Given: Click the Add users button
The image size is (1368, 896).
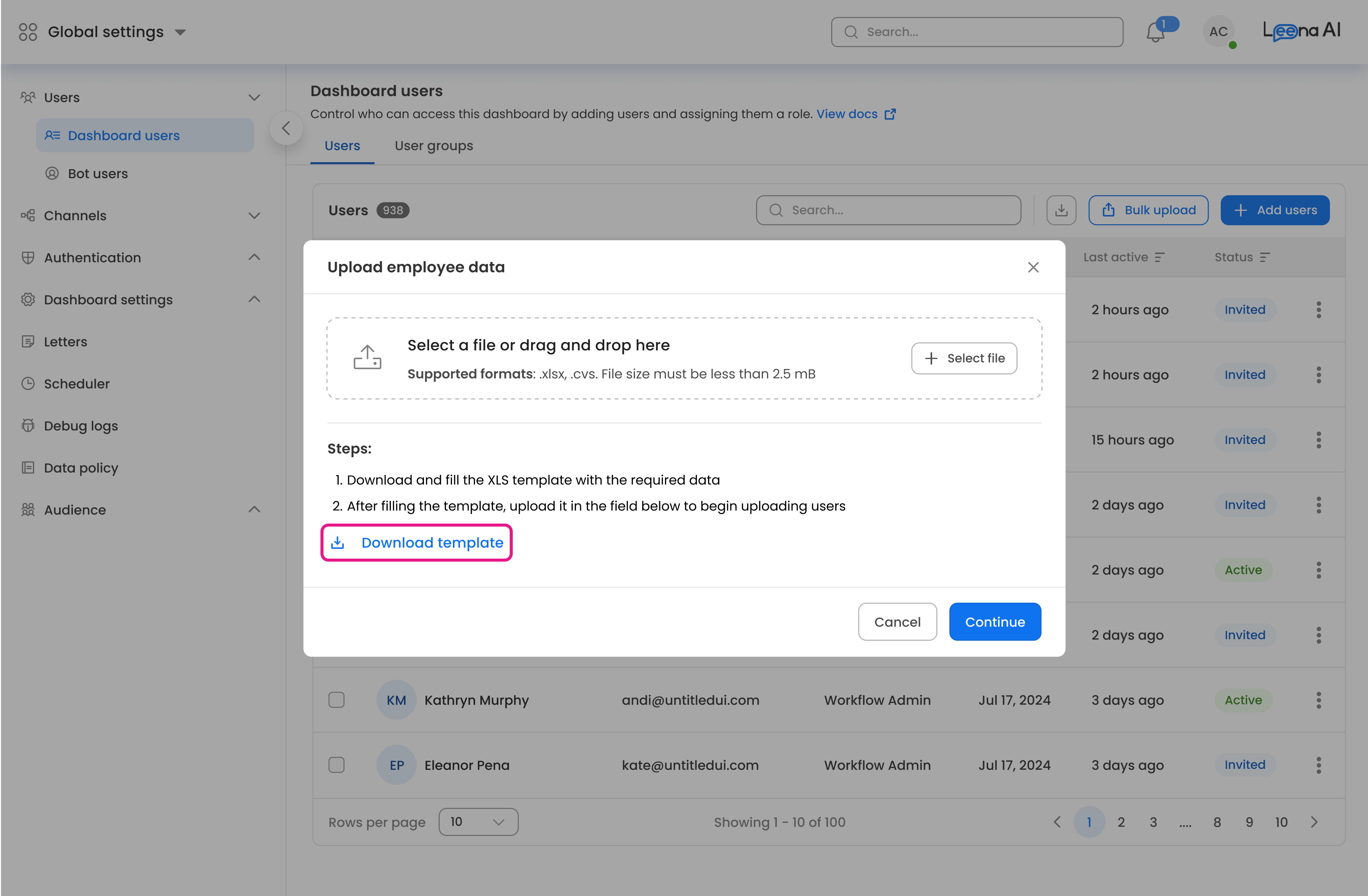Looking at the screenshot, I should [1275, 210].
